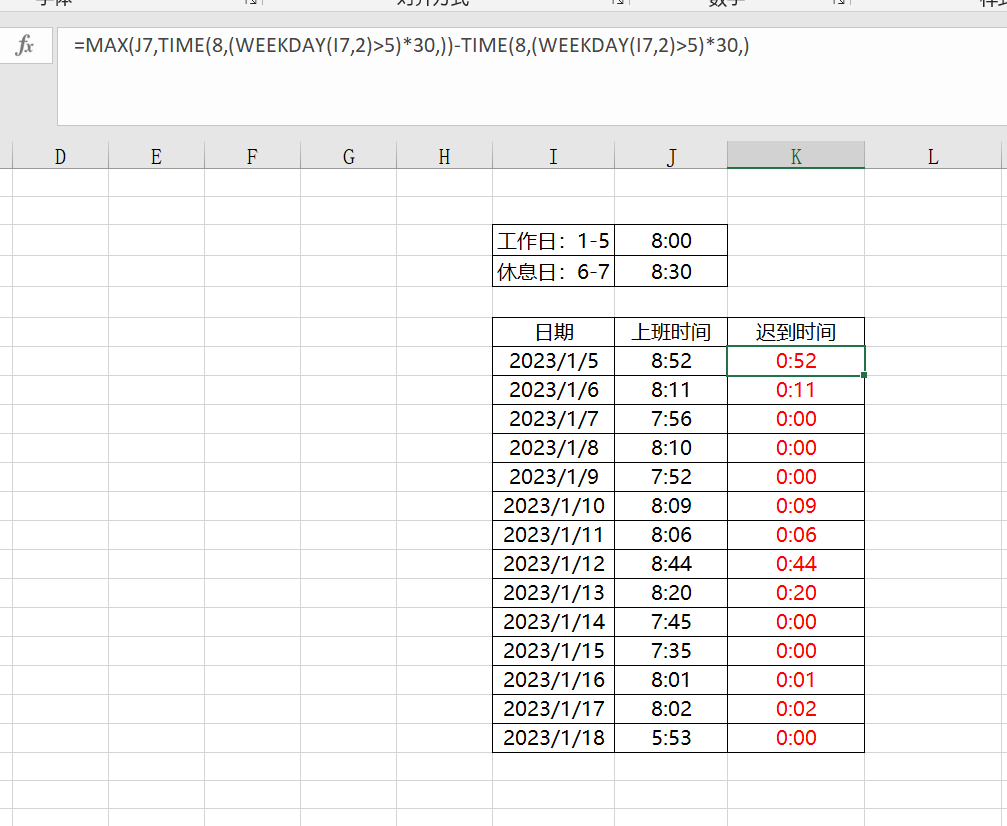Select the red 0:11 late time cell

click(x=796, y=390)
